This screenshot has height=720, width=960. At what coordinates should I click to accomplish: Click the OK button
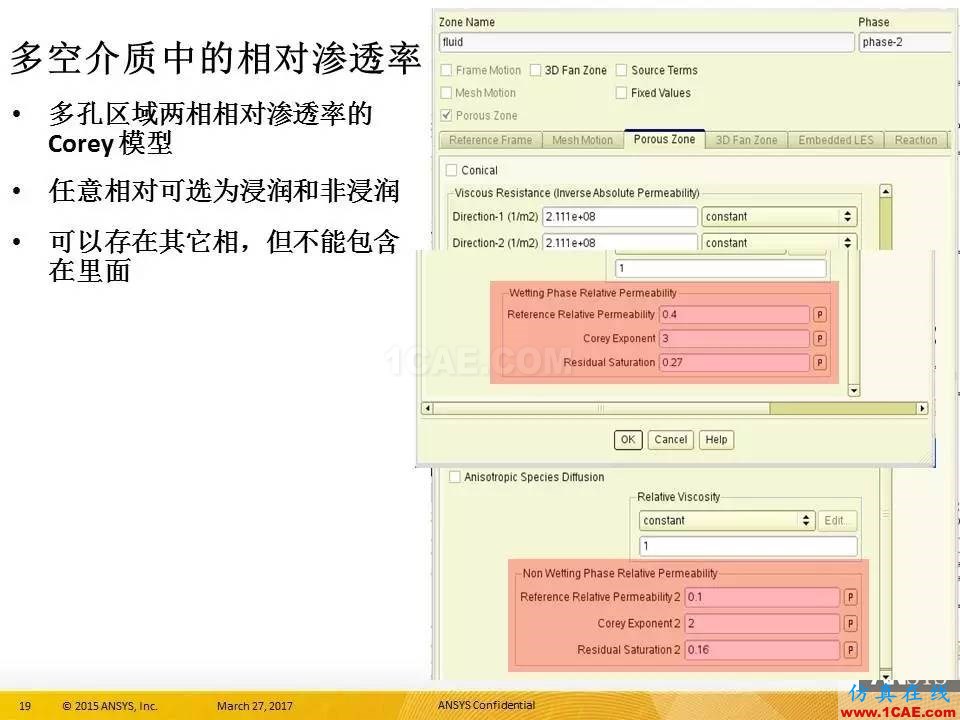tap(628, 440)
